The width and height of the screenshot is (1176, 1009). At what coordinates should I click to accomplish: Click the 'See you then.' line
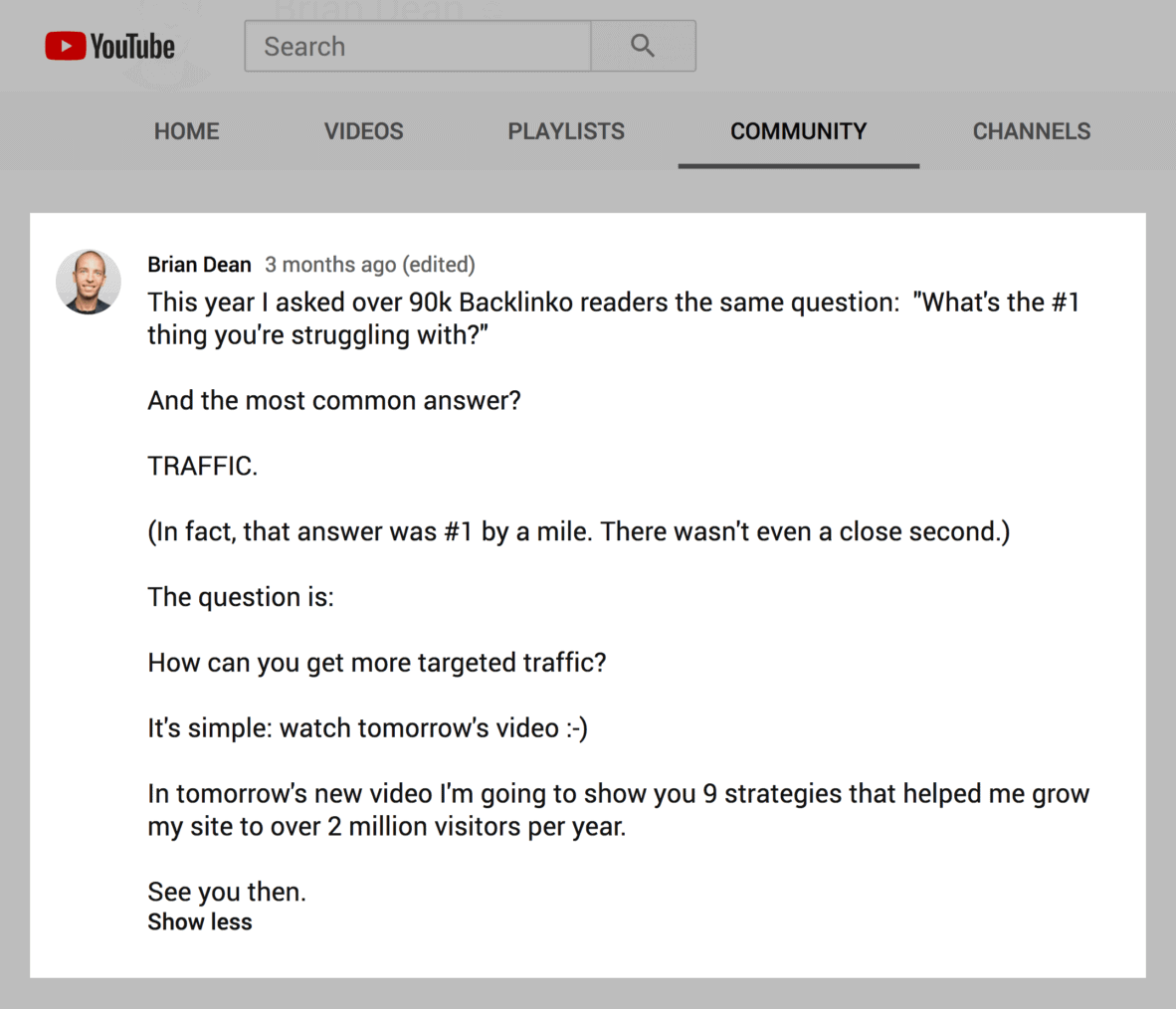coord(227,892)
